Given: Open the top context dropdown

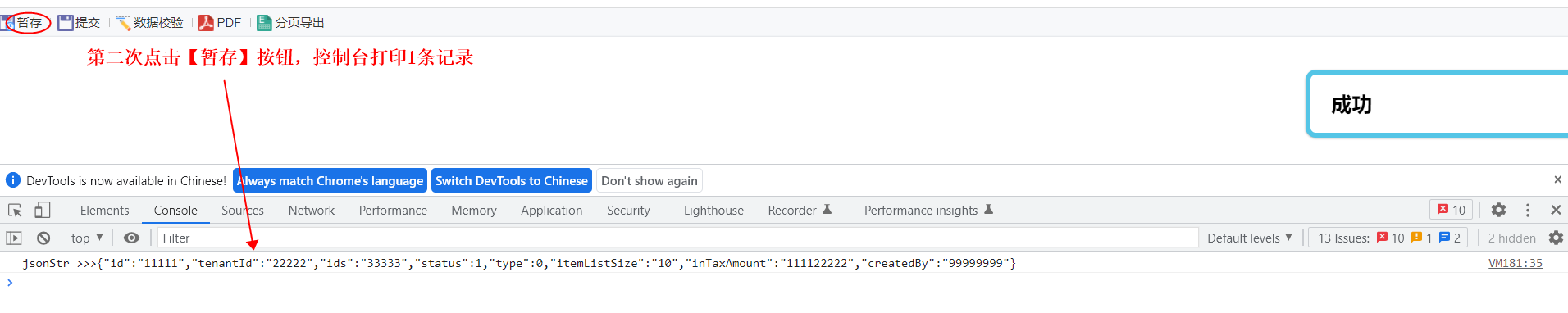Looking at the screenshot, I should coord(87,238).
